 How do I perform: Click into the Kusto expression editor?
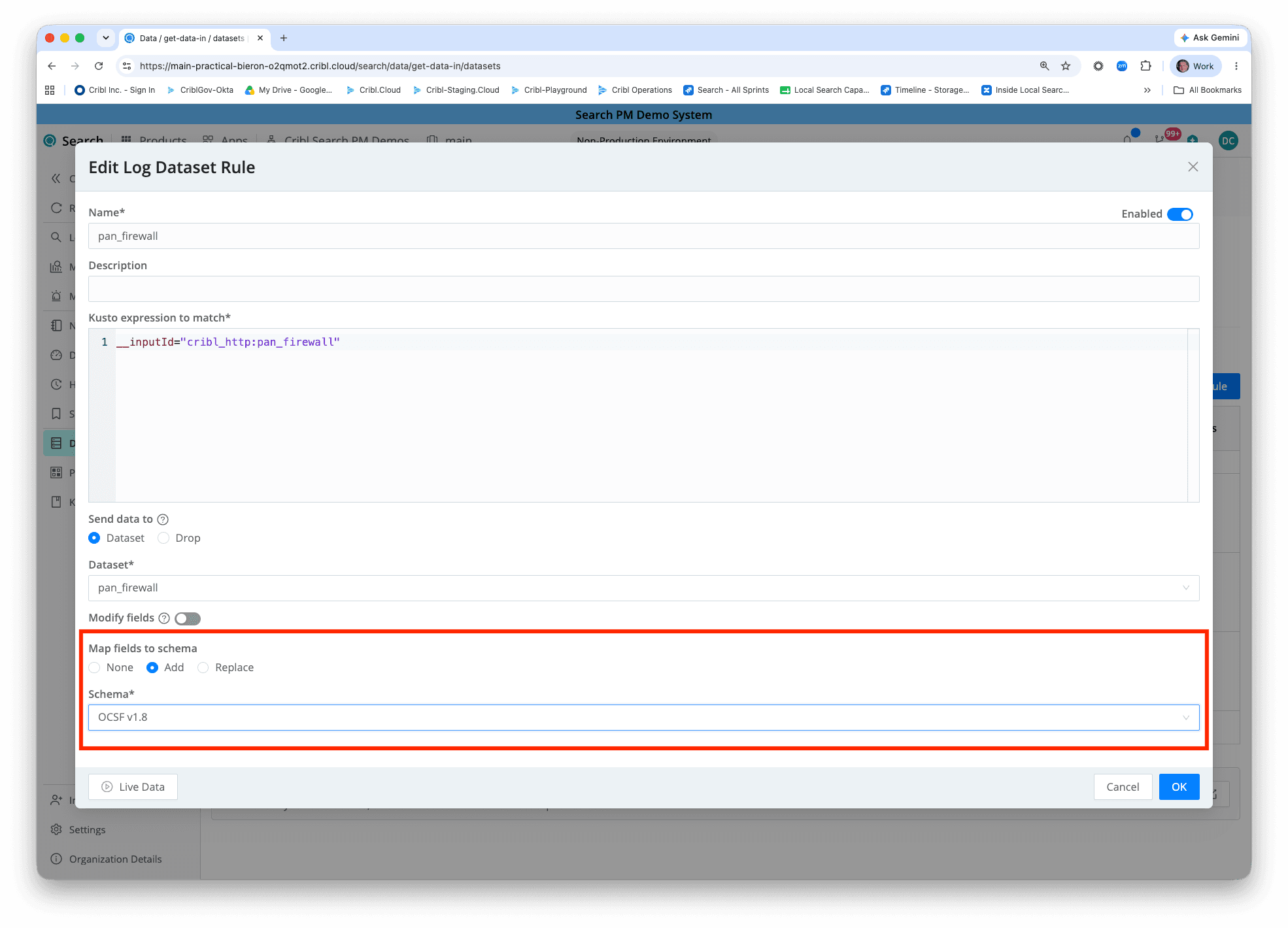[x=643, y=415]
